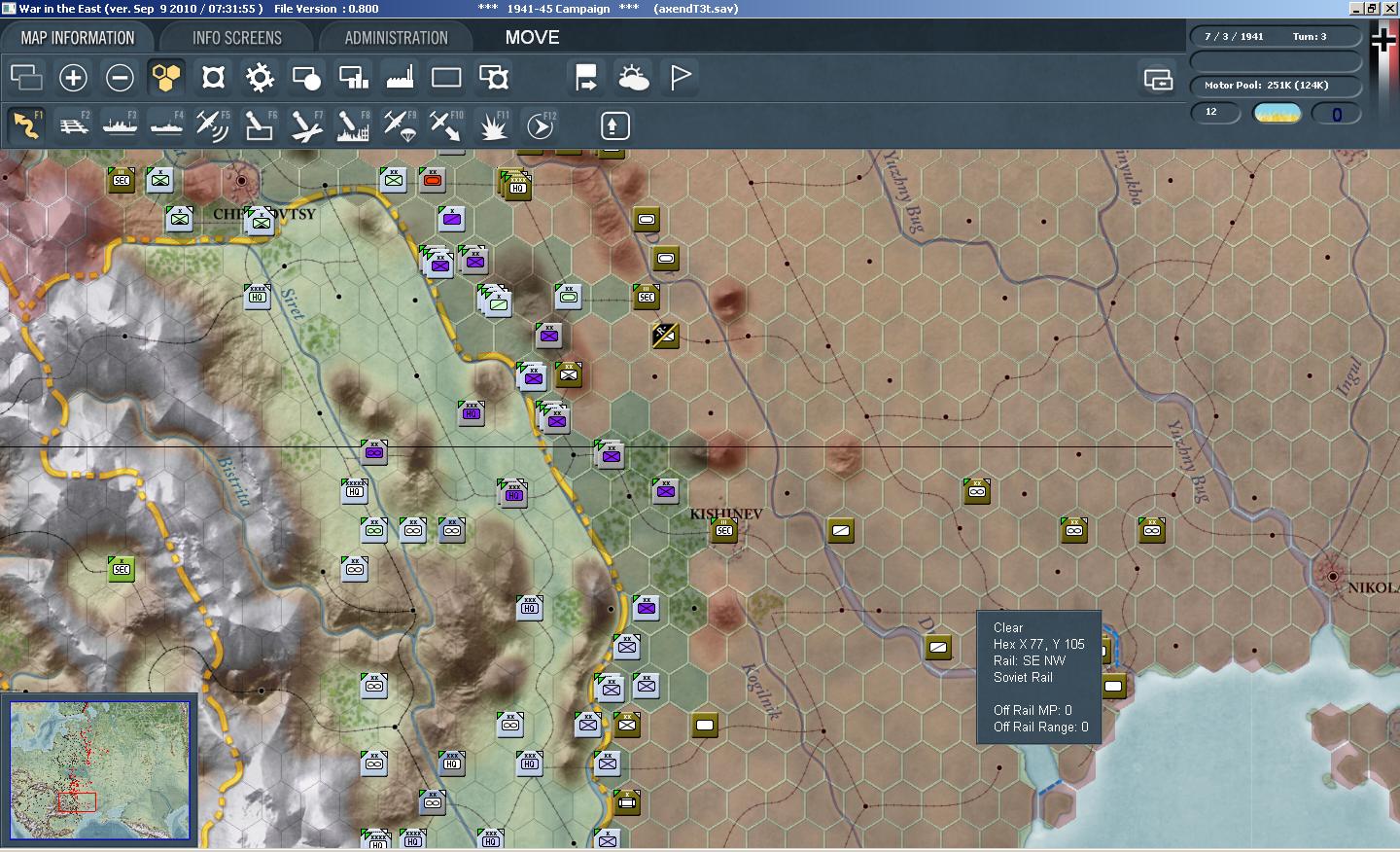Zoom in with the plus icon
This screenshot has width=1400, height=852.
tap(73, 78)
